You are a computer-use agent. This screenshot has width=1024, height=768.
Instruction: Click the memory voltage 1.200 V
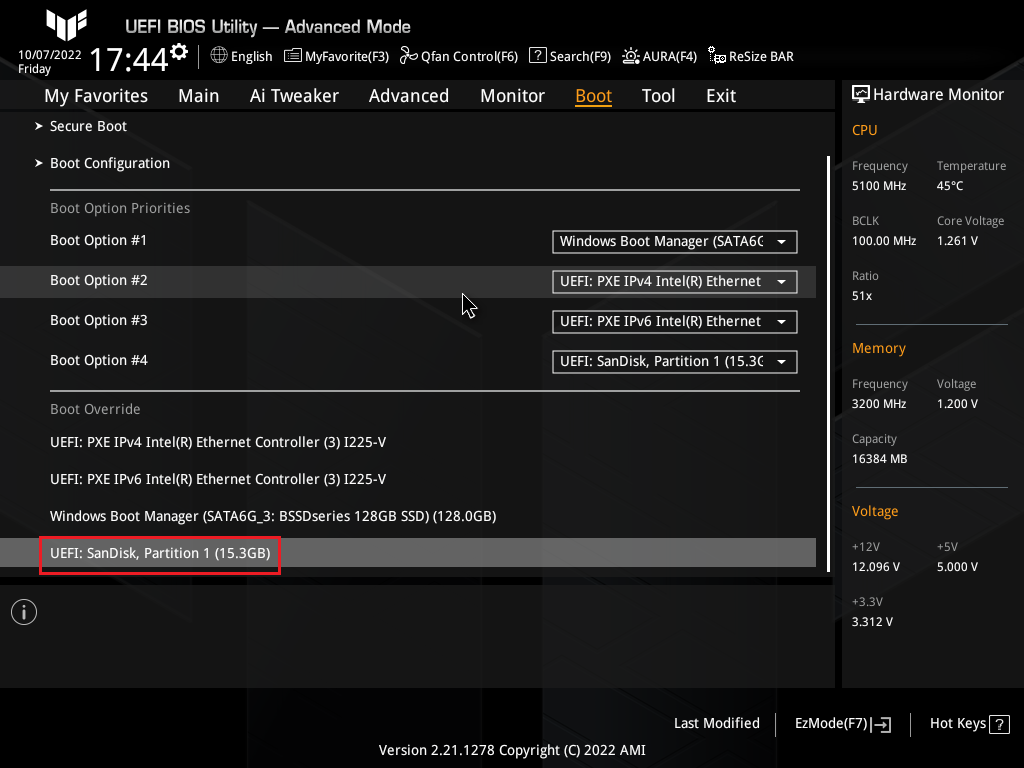957,404
